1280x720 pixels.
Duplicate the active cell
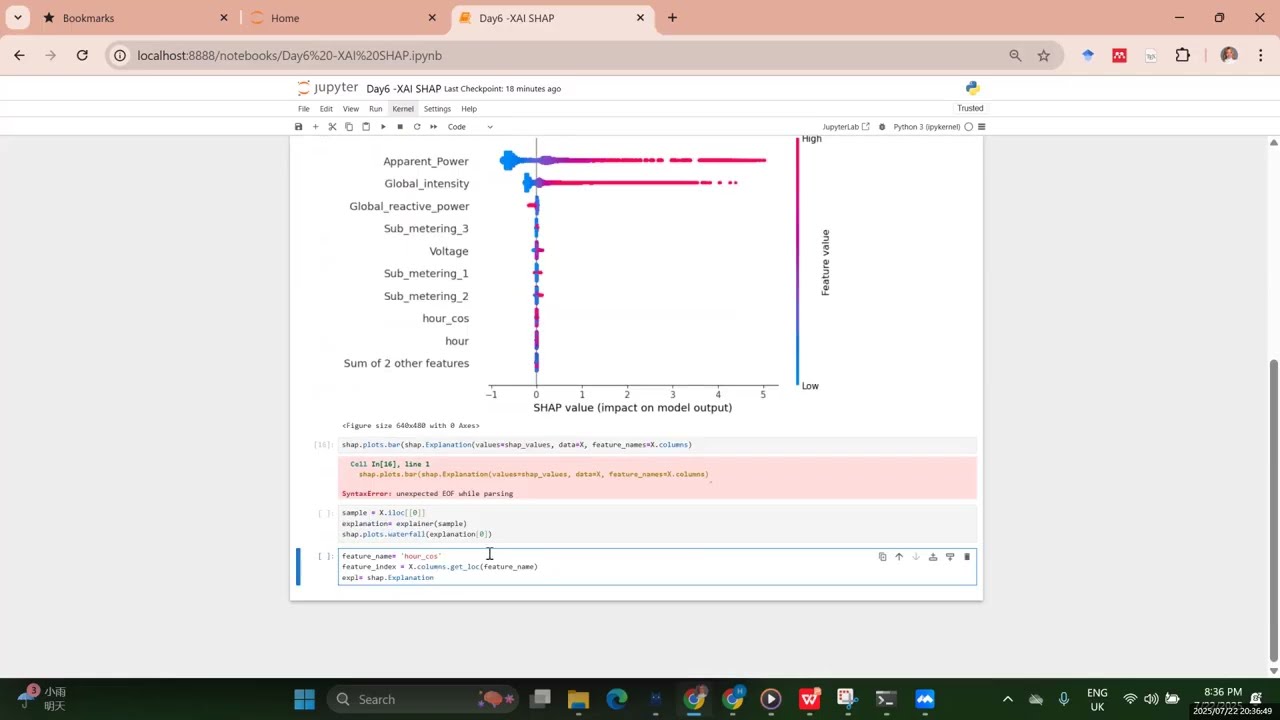pyautogui.click(x=882, y=557)
